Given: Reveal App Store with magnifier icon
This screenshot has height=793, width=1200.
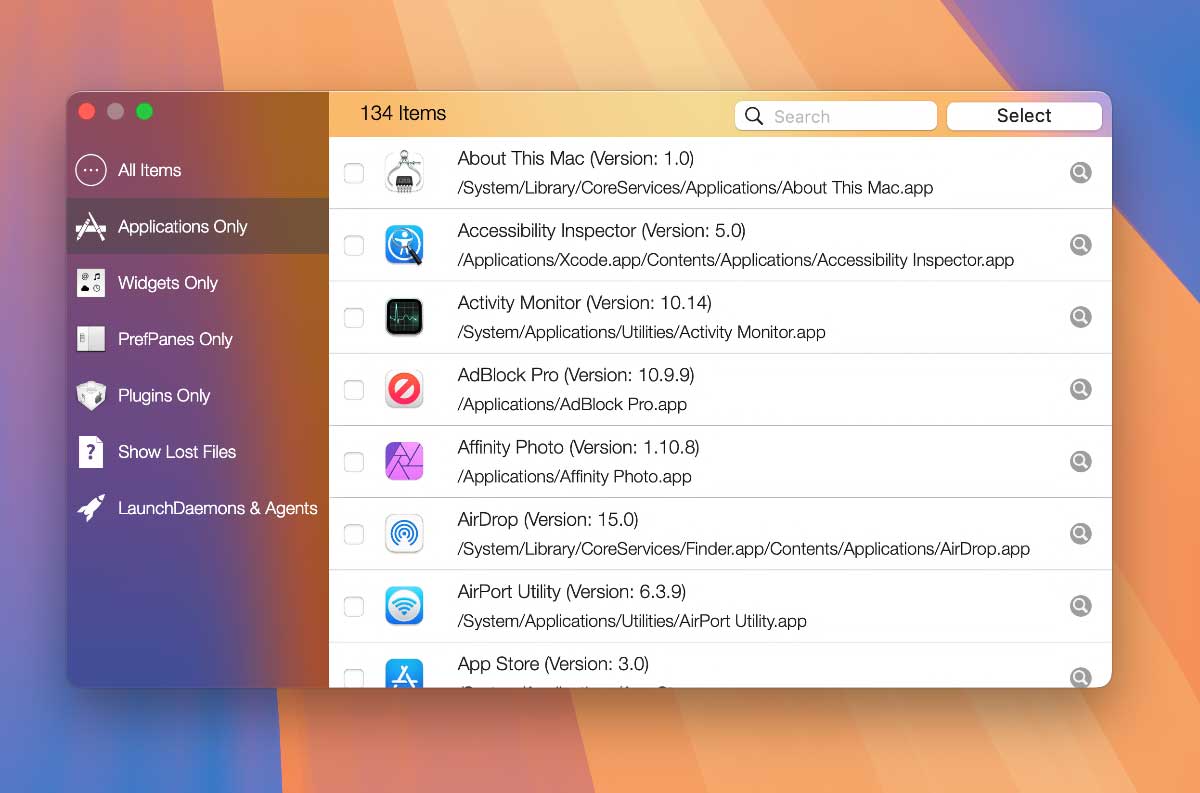Looking at the screenshot, I should click(x=1080, y=677).
